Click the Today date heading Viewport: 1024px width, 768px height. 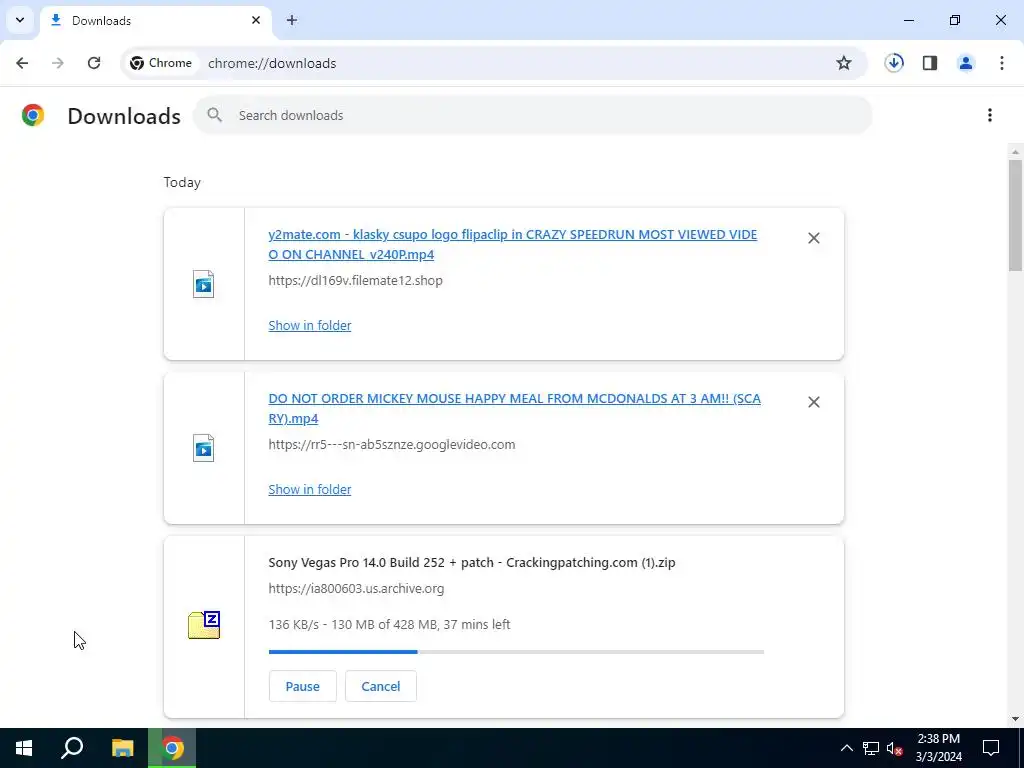point(182,182)
